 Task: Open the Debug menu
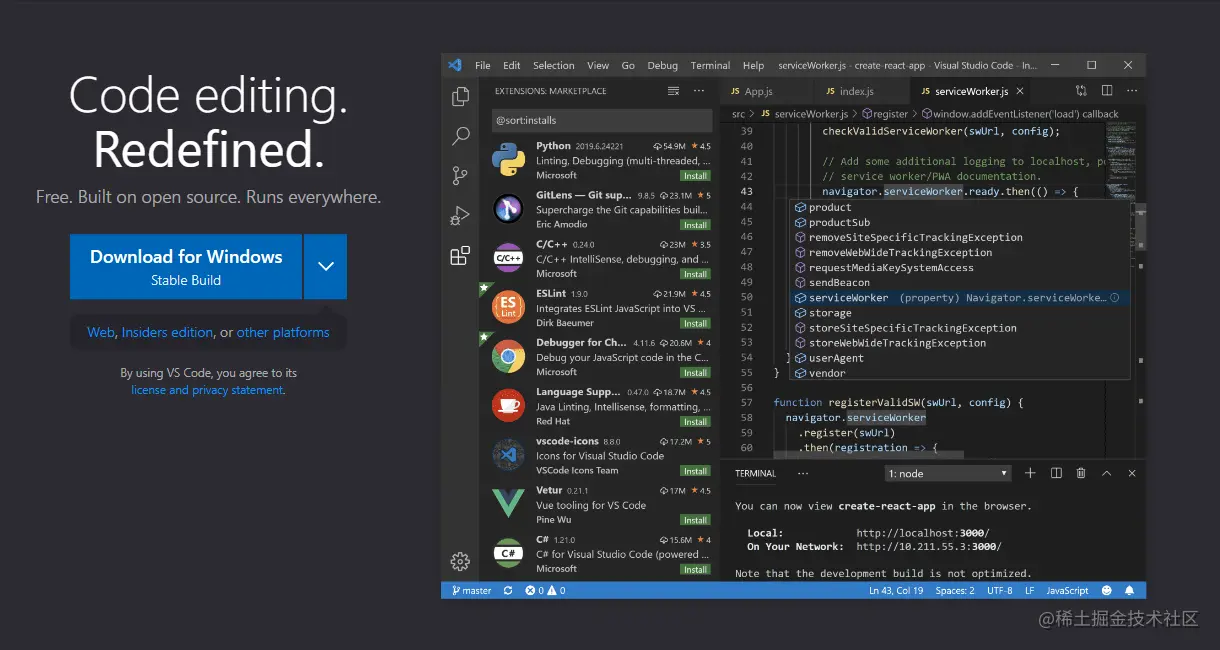point(662,65)
